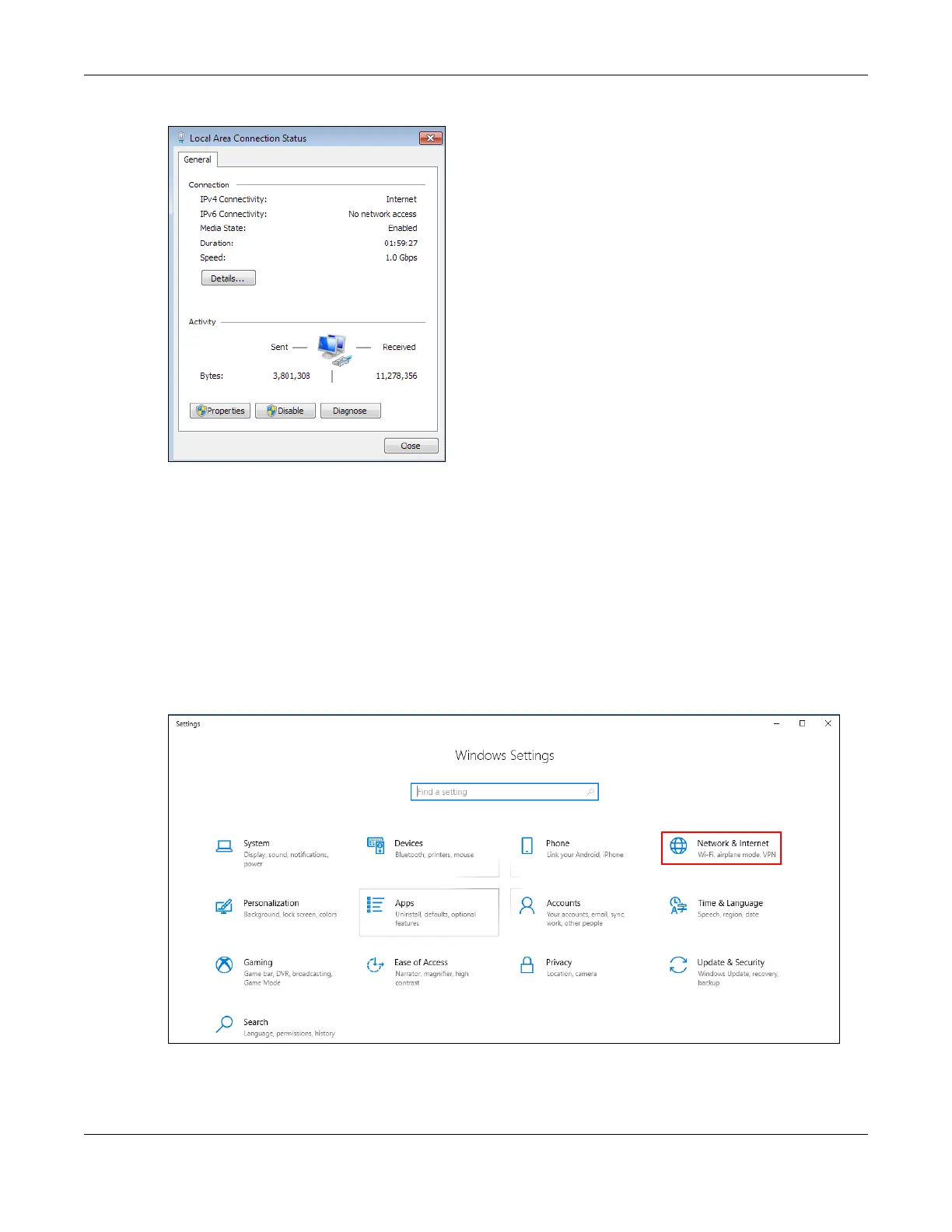Click the System label
The height and width of the screenshot is (1232, 952).
pos(257,843)
